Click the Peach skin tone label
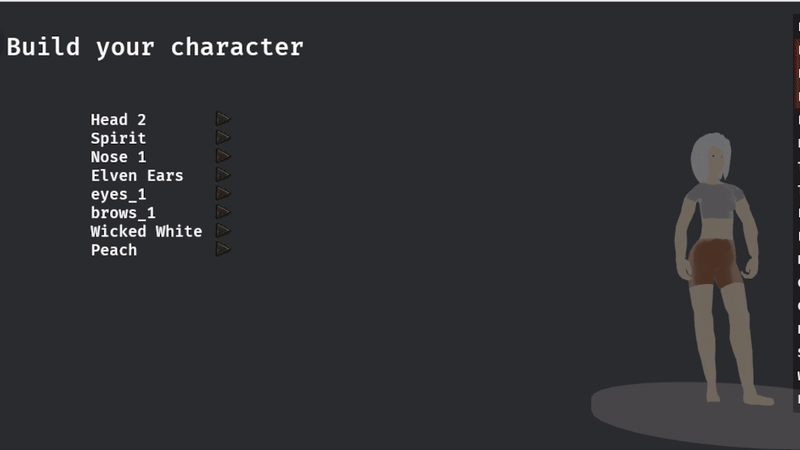 (114, 250)
